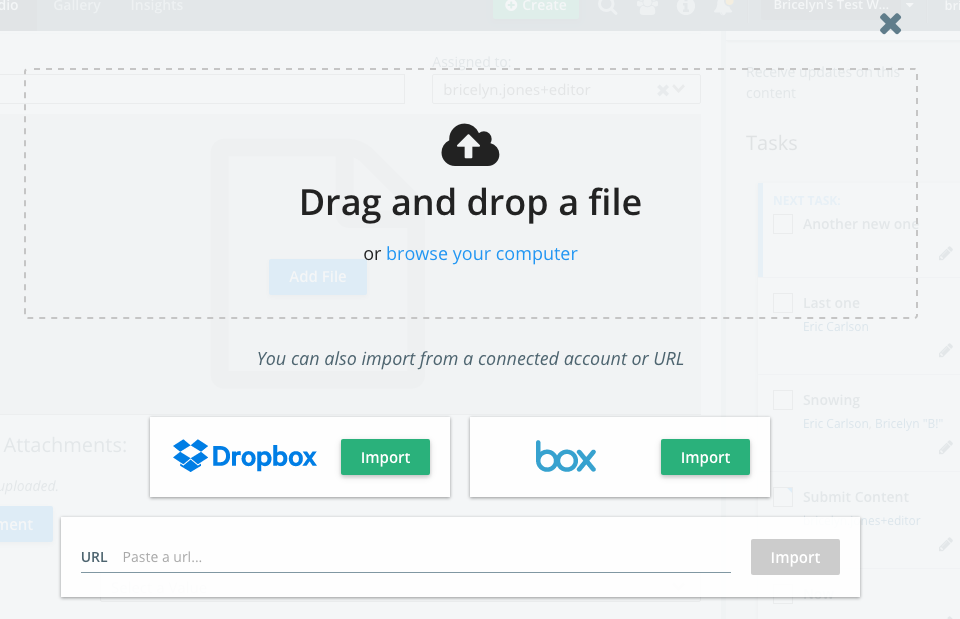Click the Attachments: label
960x619 pixels.
[65, 445]
